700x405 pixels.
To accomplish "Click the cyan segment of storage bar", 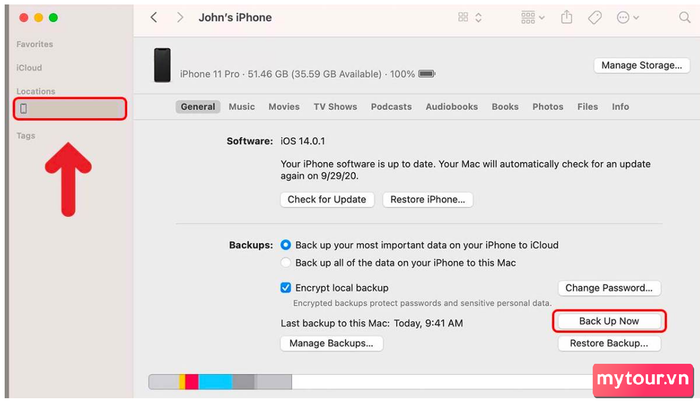I will [x=215, y=382].
